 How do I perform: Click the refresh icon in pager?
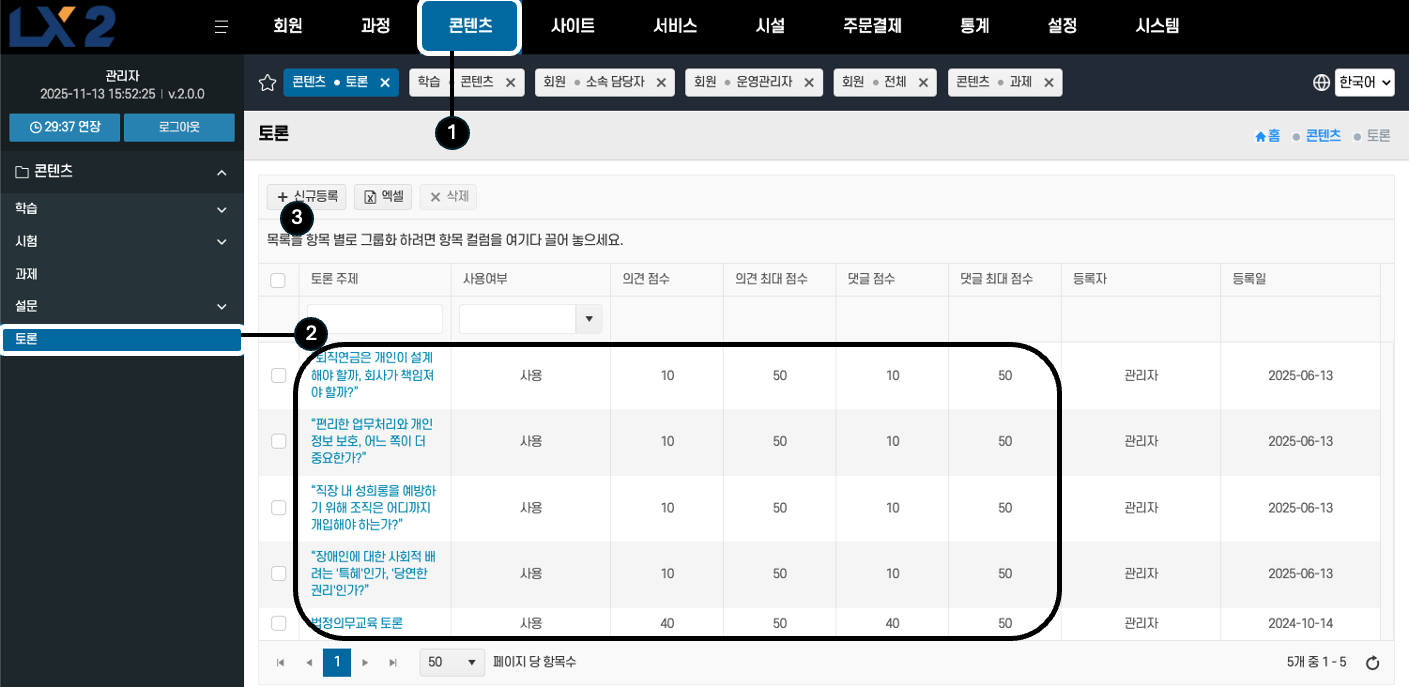[x=1373, y=663]
